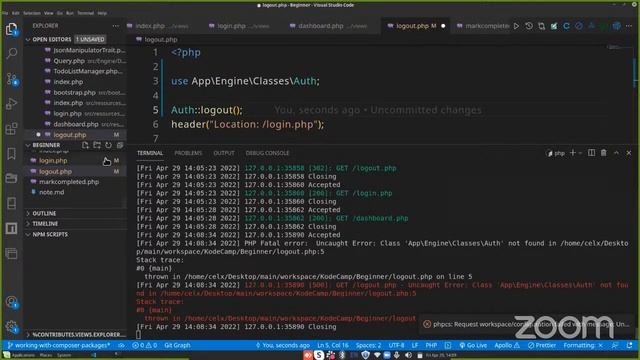This screenshot has width=640, height=360.
Task: Click UTF-8 encoding in status bar
Action: point(396,345)
